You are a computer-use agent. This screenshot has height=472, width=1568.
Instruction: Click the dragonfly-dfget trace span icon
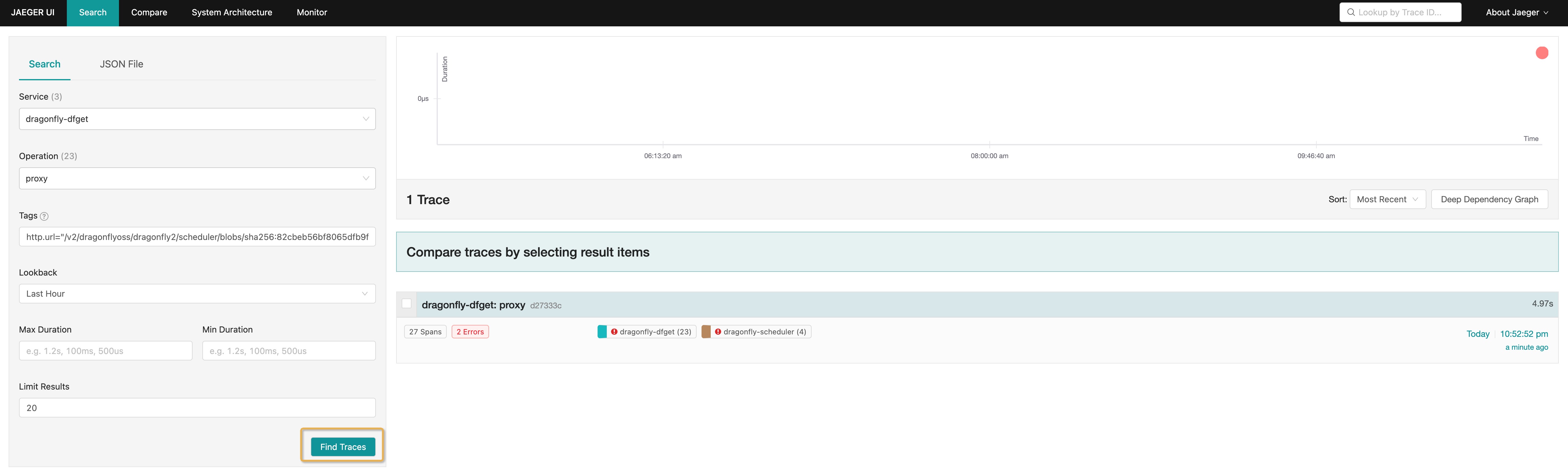pyautogui.click(x=601, y=331)
